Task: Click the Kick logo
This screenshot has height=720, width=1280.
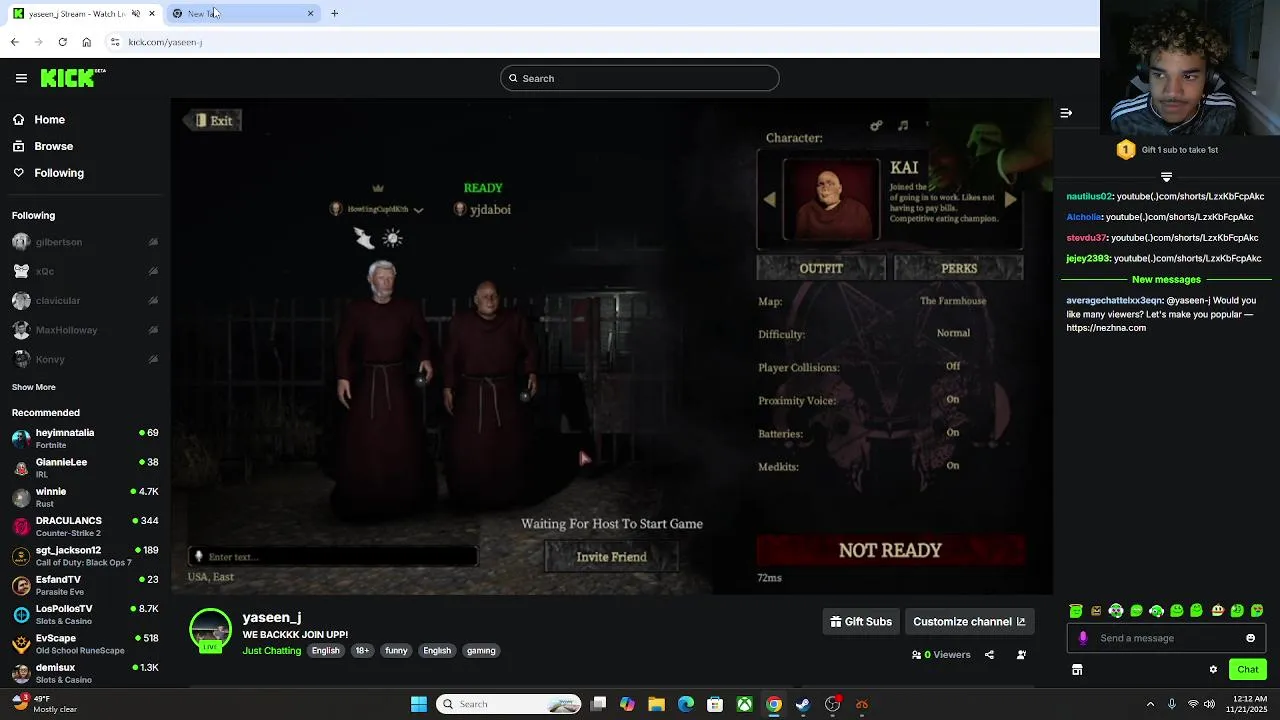Action: pyautogui.click(x=73, y=78)
